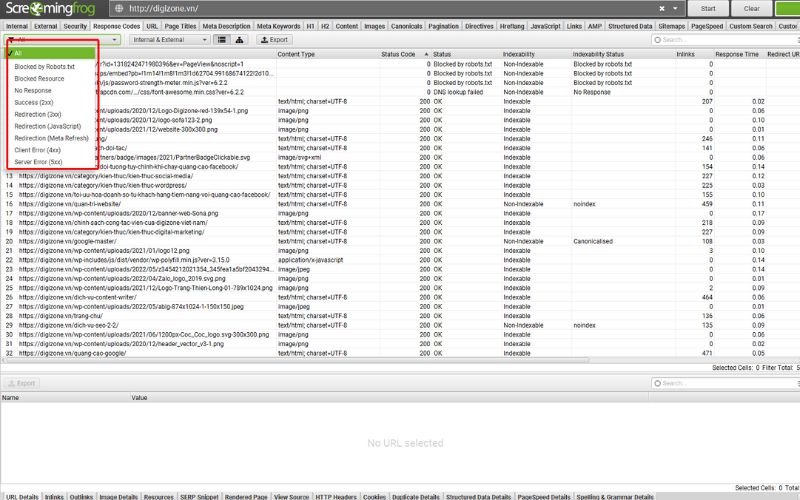Open the HTTP Headers bottom tab
This screenshot has width=800, height=500.
click(x=336, y=496)
